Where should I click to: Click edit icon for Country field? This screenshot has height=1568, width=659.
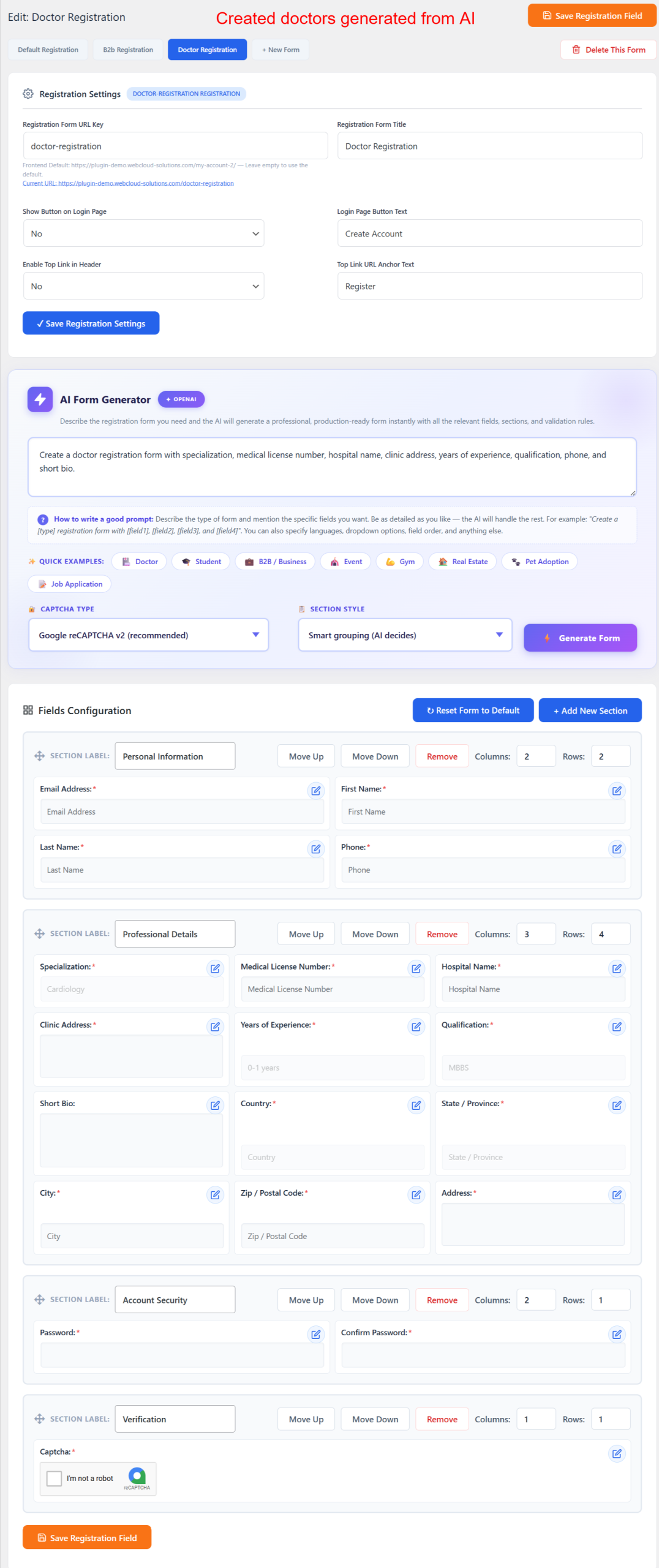pos(416,1106)
